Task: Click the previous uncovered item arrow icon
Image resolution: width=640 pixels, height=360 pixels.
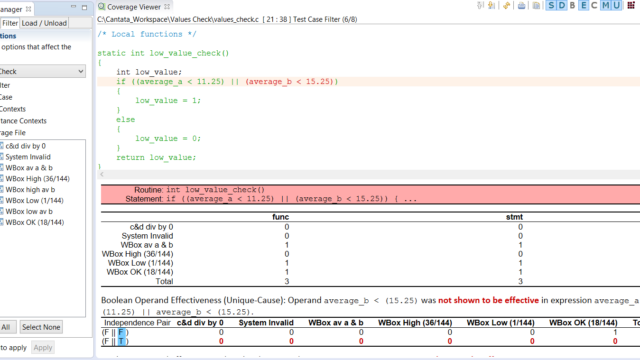Action: pos(480,5)
